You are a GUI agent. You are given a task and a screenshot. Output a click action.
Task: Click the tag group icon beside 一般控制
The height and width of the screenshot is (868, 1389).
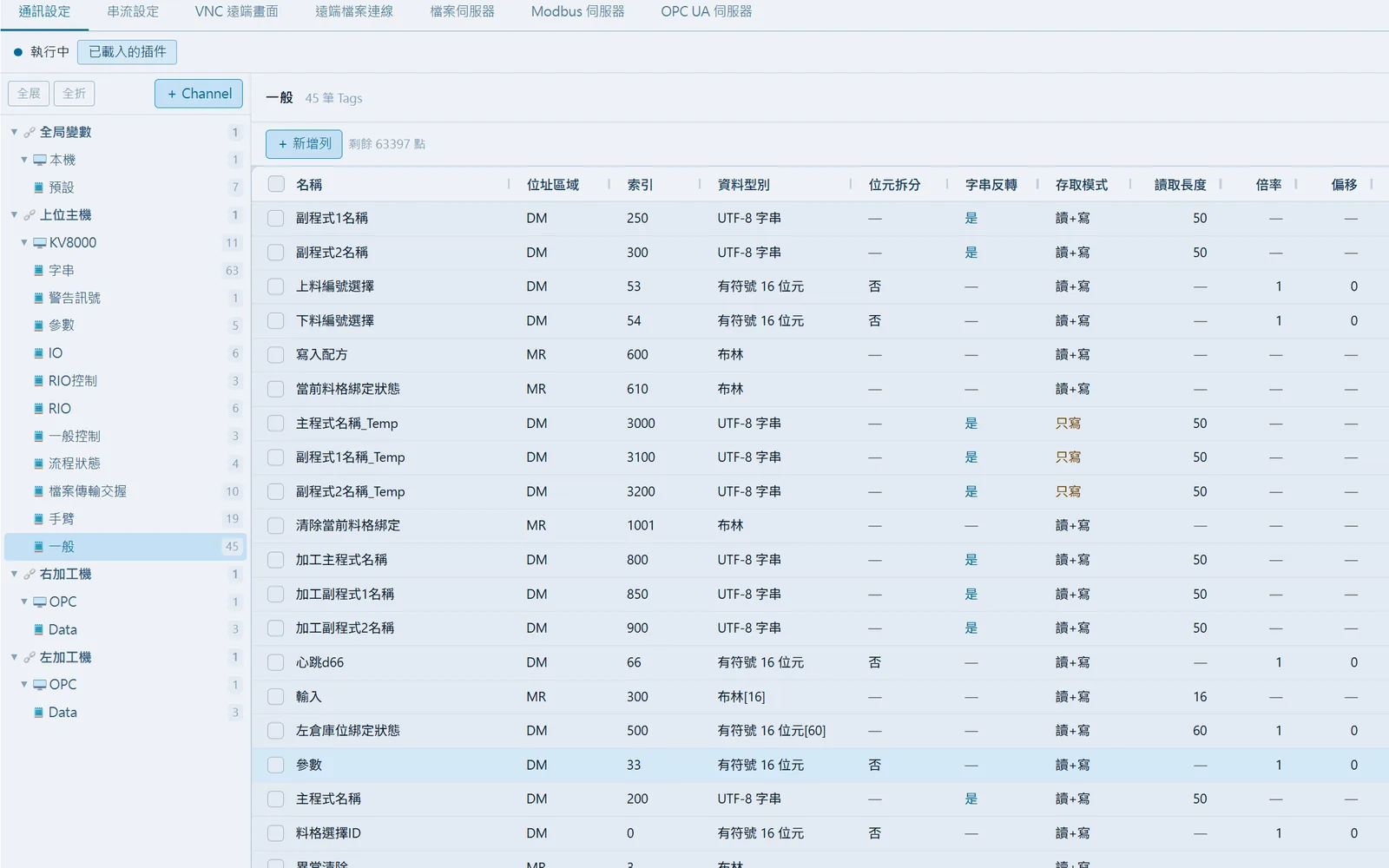(x=38, y=437)
